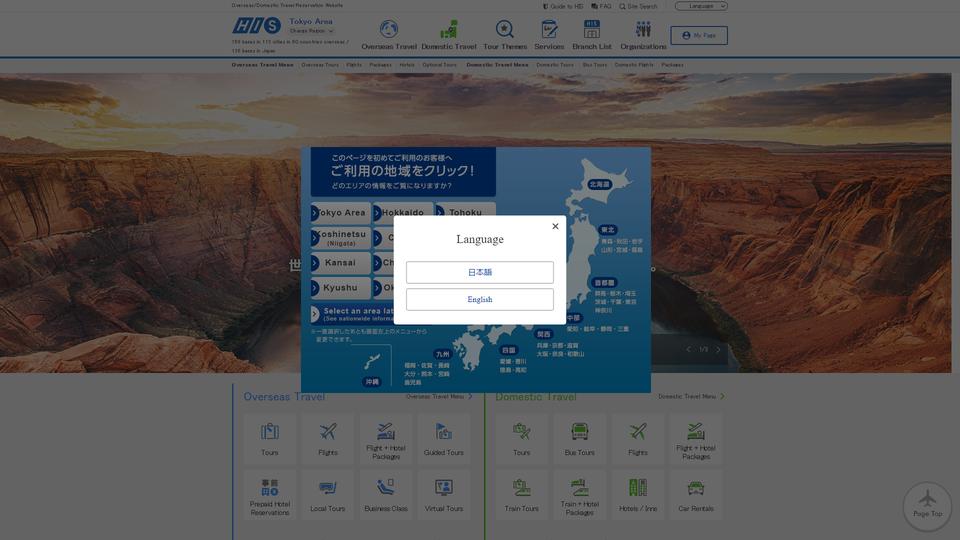The image size is (960, 540).
Task: Choose Select an area later option
Action: (352, 314)
